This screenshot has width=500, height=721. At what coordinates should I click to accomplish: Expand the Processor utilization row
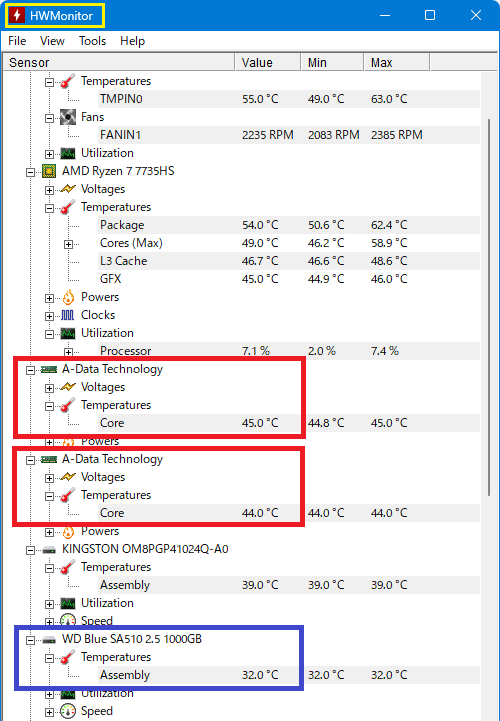[68, 352]
